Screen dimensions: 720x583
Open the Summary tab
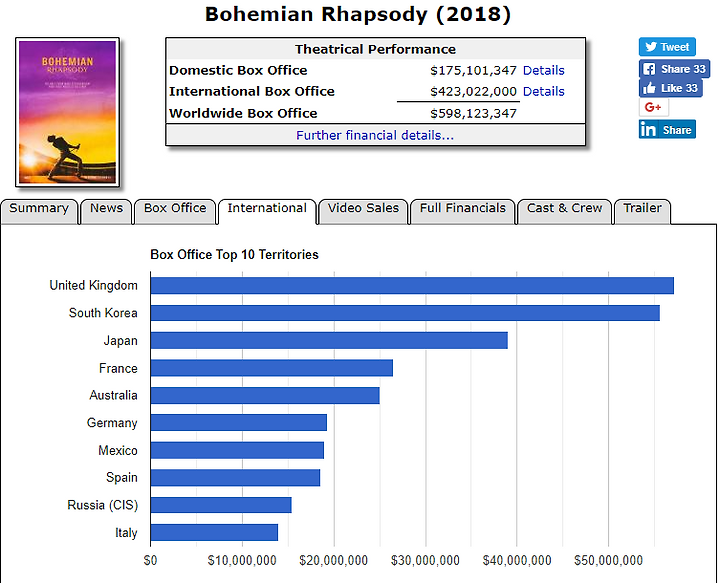click(x=39, y=209)
